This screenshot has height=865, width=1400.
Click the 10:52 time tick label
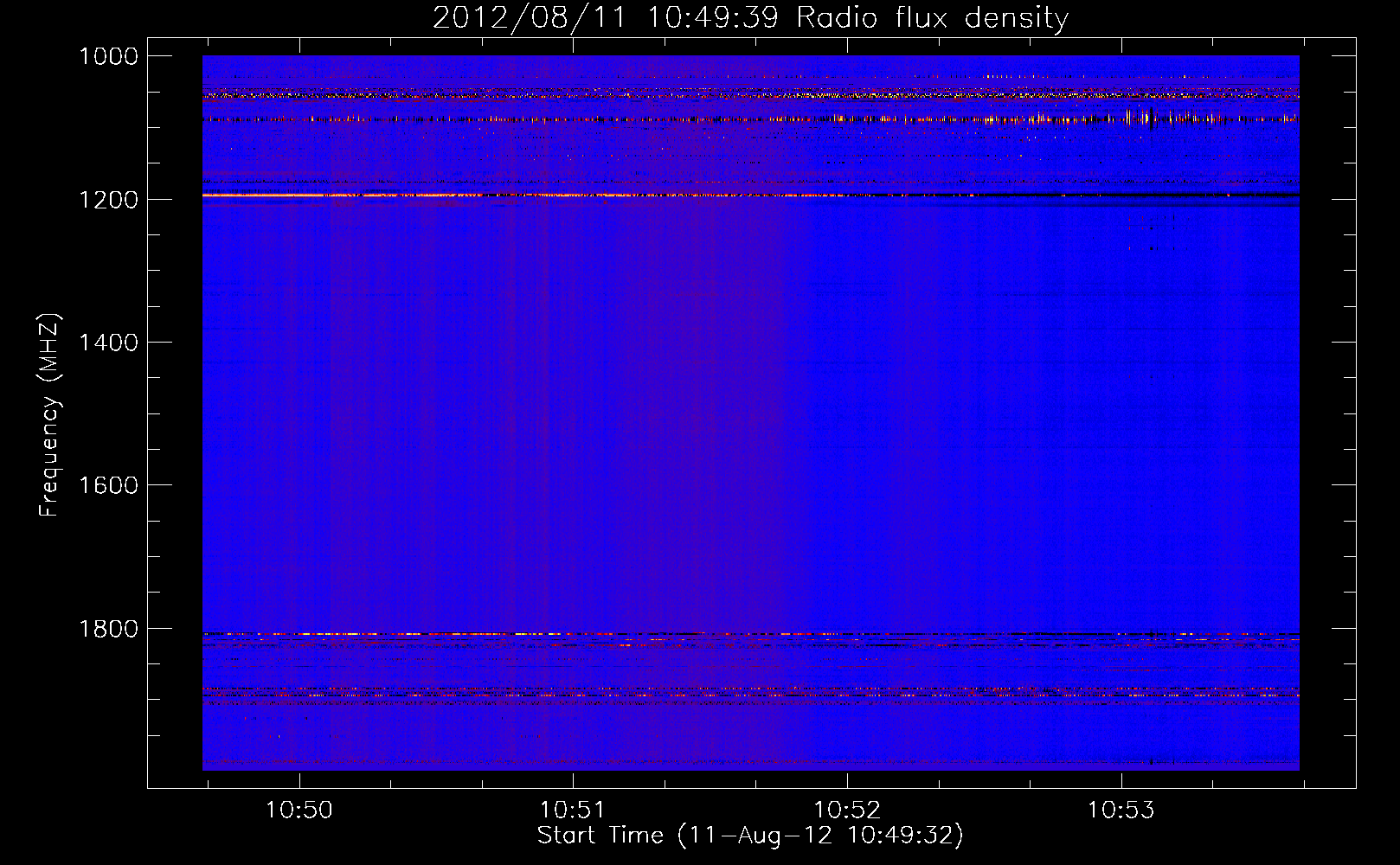(x=846, y=811)
